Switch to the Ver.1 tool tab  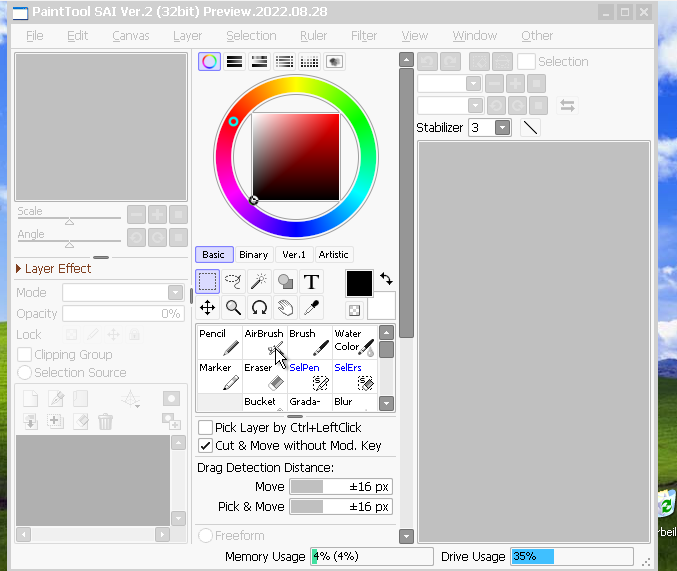pyautogui.click(x=294, y=254)
